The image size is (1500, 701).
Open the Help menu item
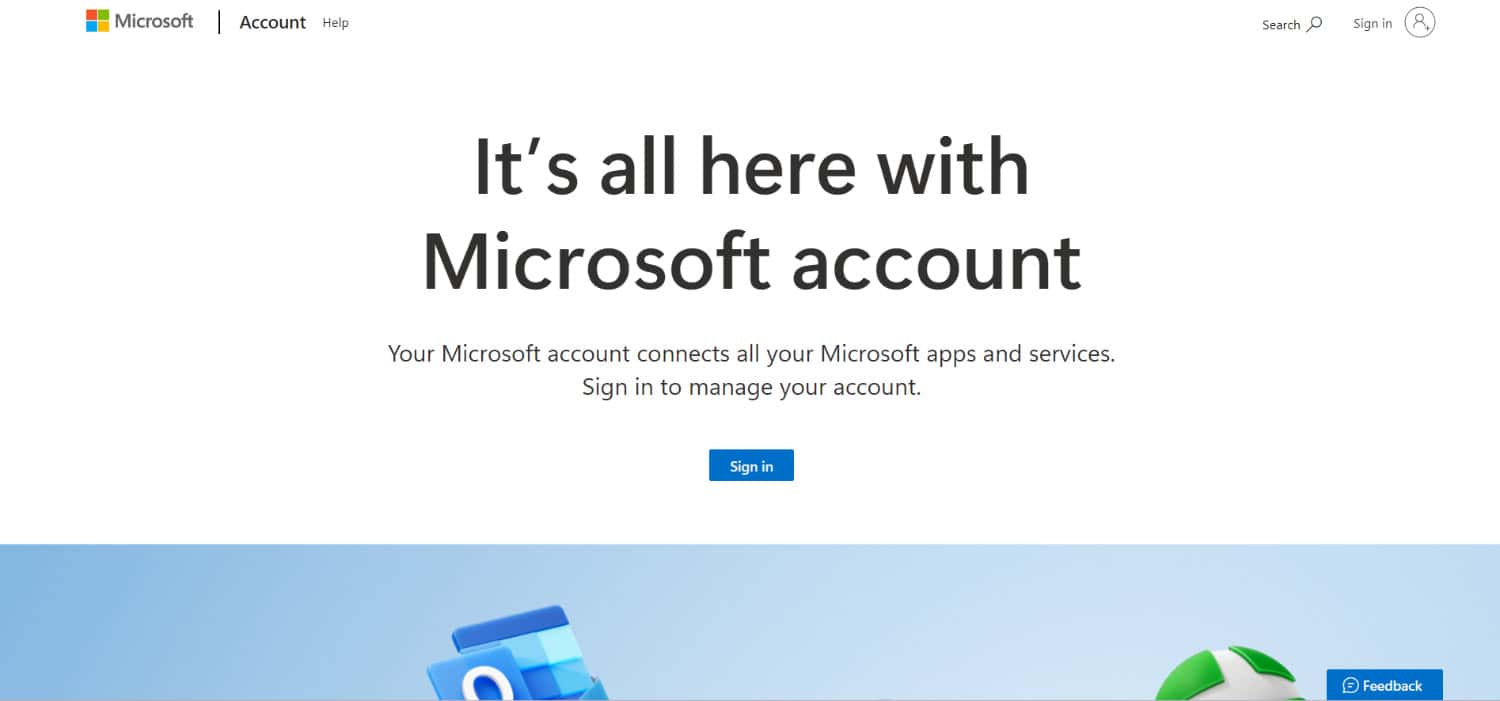pos(335,22)
